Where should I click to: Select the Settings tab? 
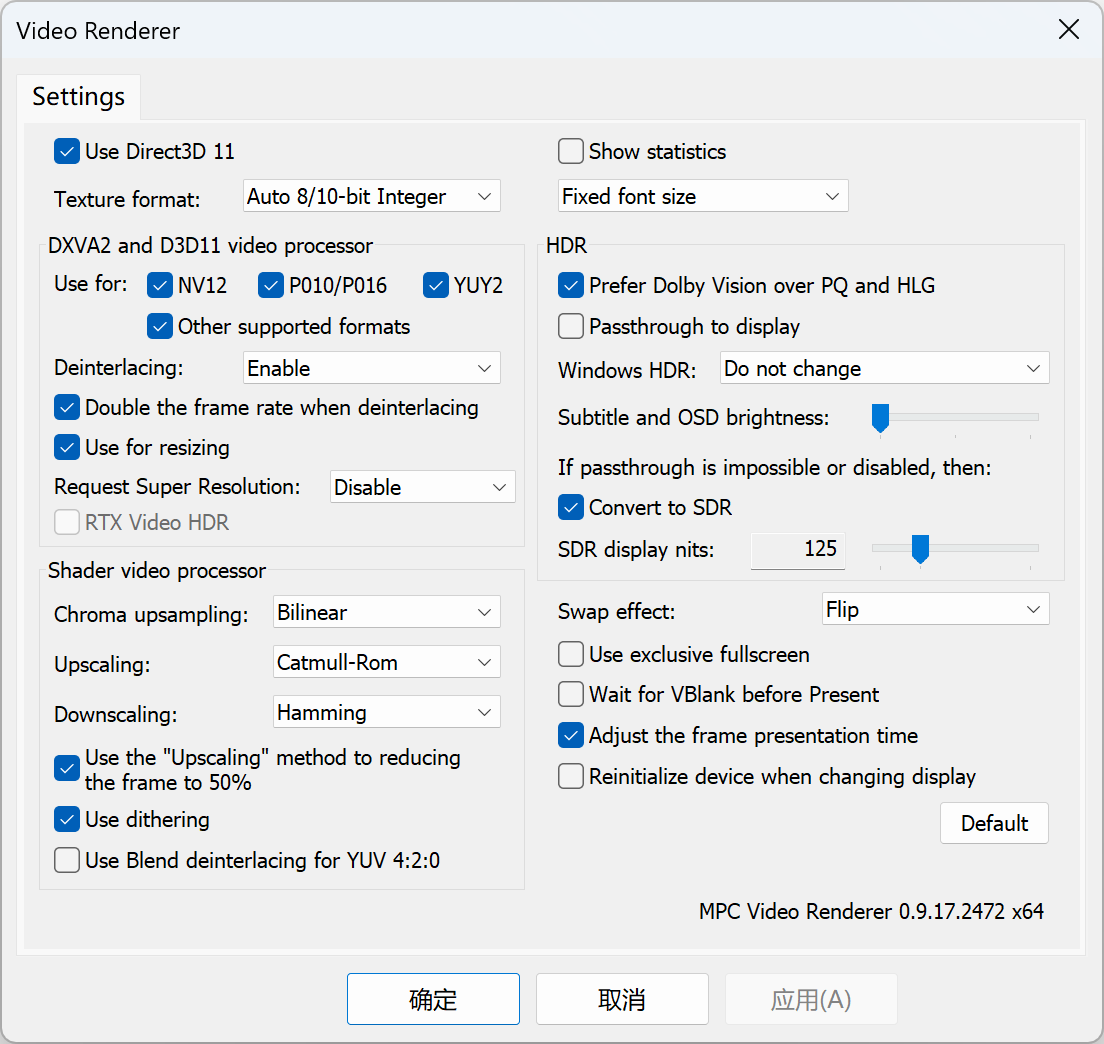click(78, 97)
